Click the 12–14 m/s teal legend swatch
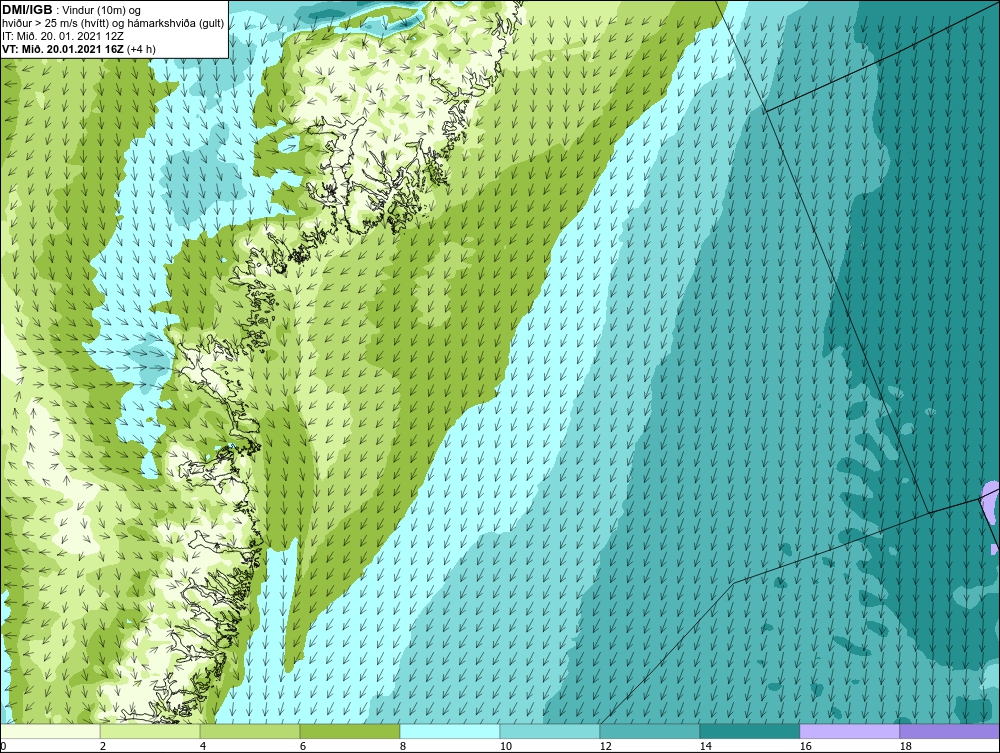Viewport: 1000px width, 753px height. (x=649, y=731)
